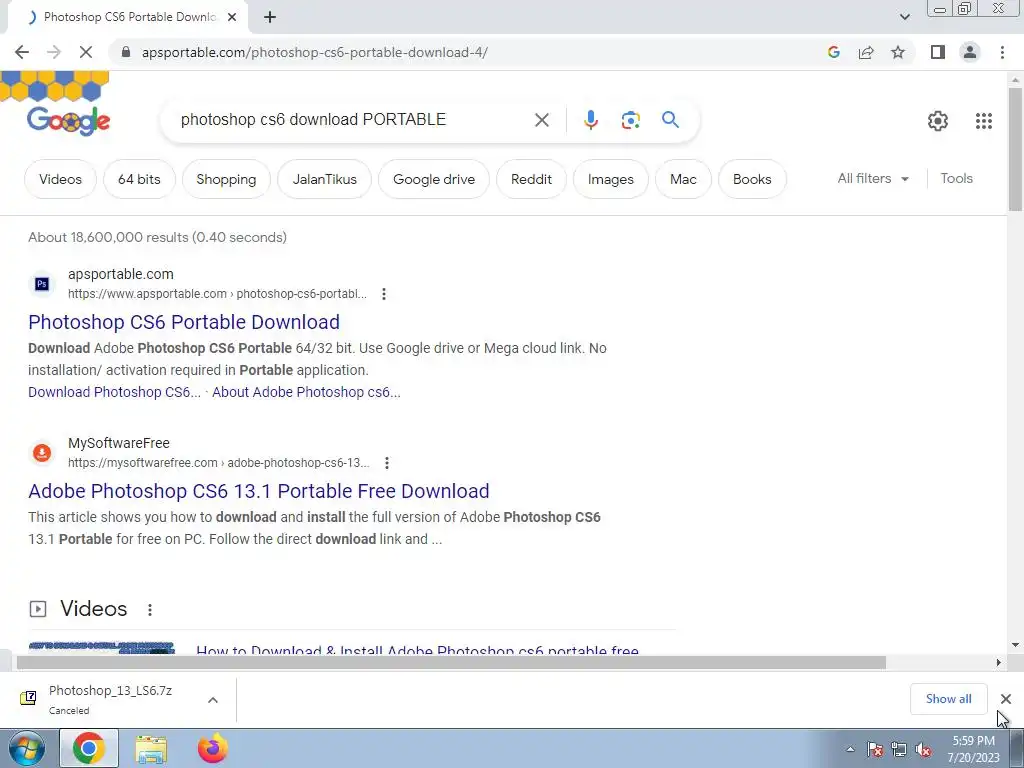Screen dimensions: 1024x768
Task: Click the Google icon in address bar
Action: tap(833, 52)
